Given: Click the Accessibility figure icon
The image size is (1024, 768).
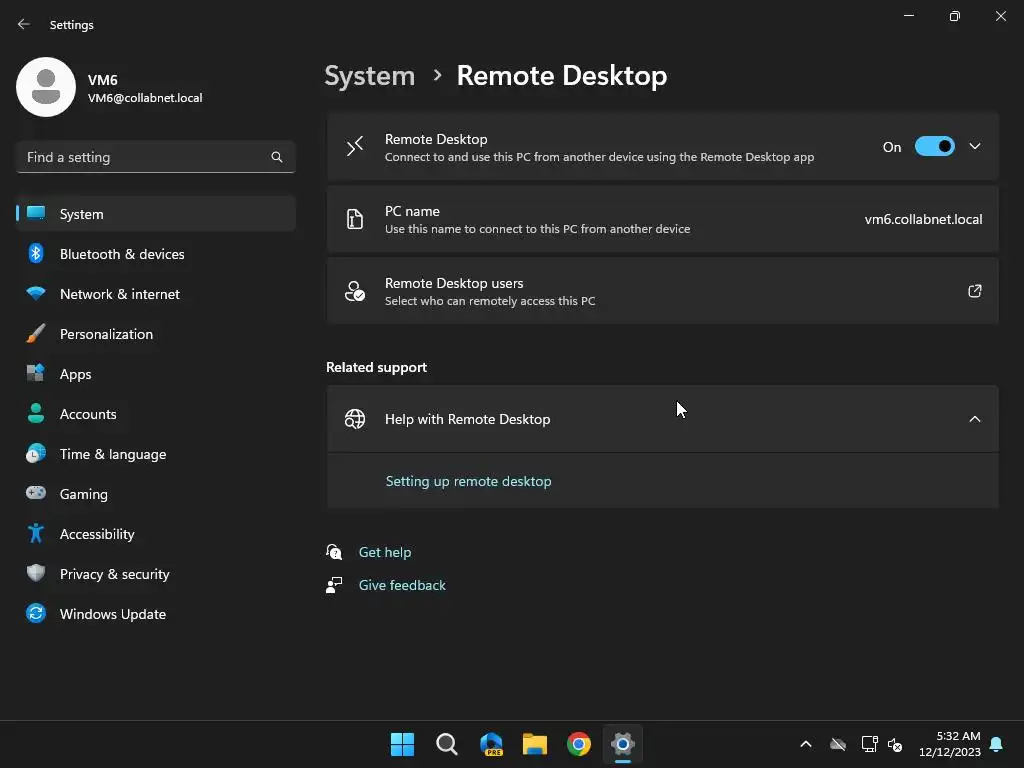Looking at the screenshot, I should (x=36, y=534).
